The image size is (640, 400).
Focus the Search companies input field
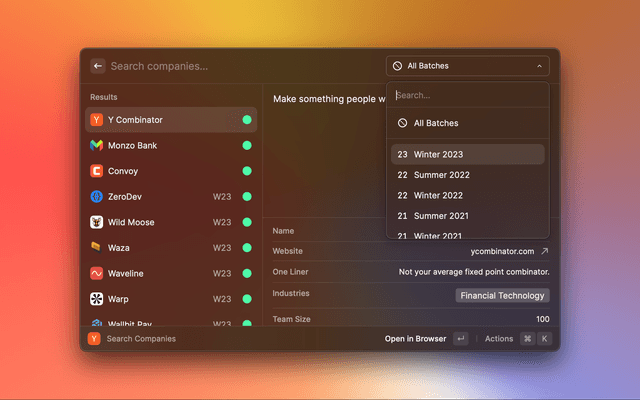tap(240, 66)
